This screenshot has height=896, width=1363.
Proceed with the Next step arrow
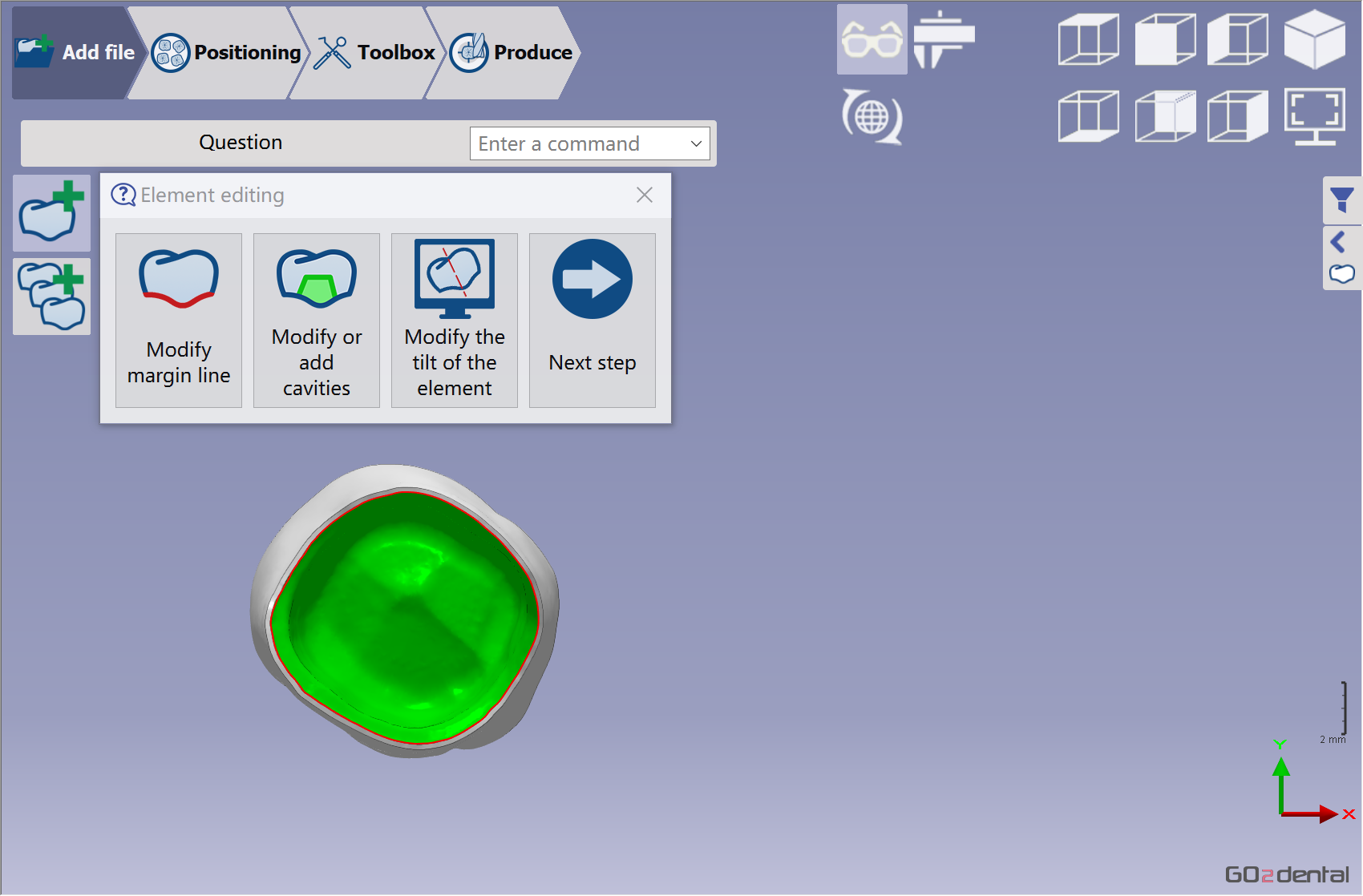[593, 321]
